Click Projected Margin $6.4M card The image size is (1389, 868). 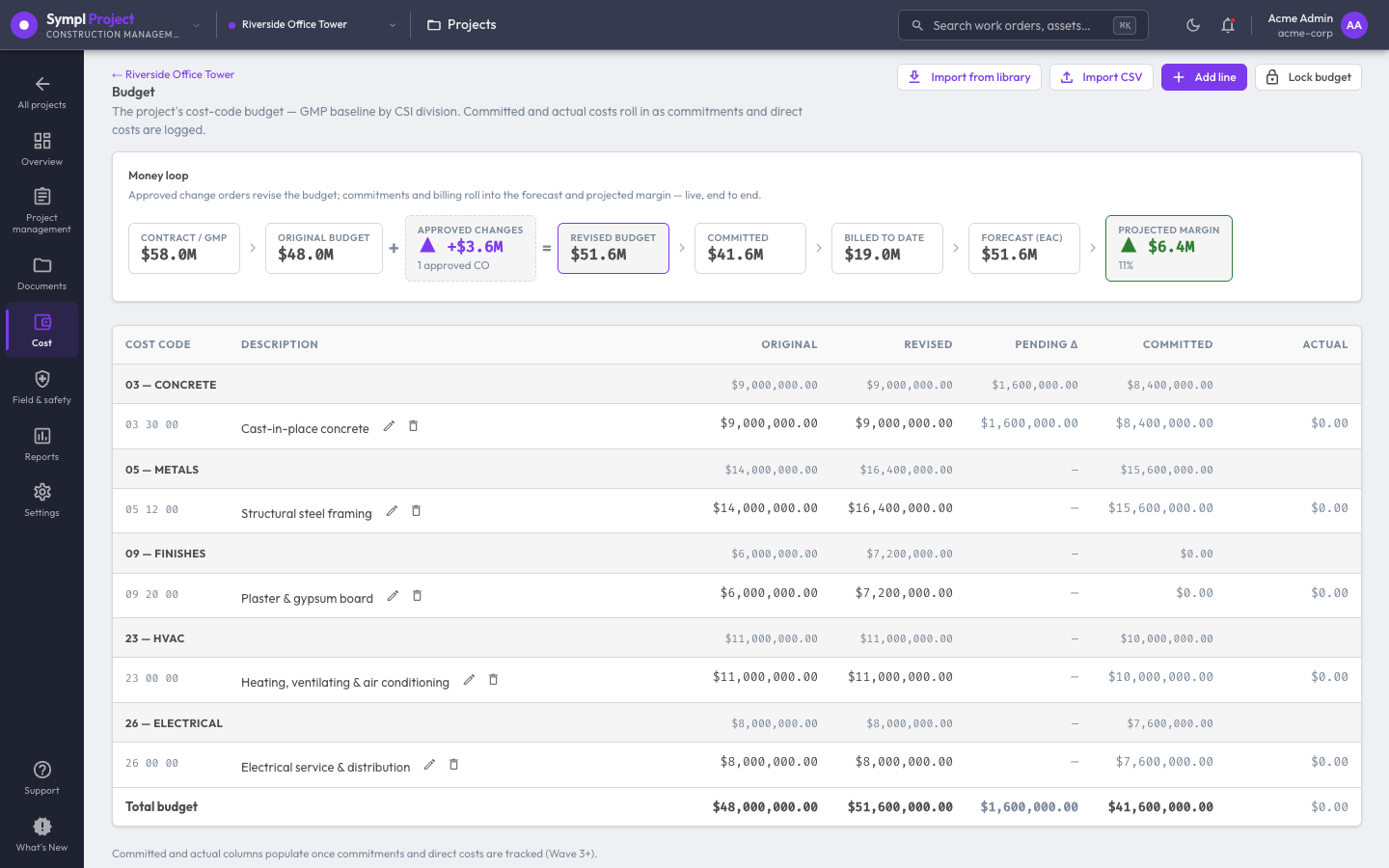click(x=1169, y=248)
